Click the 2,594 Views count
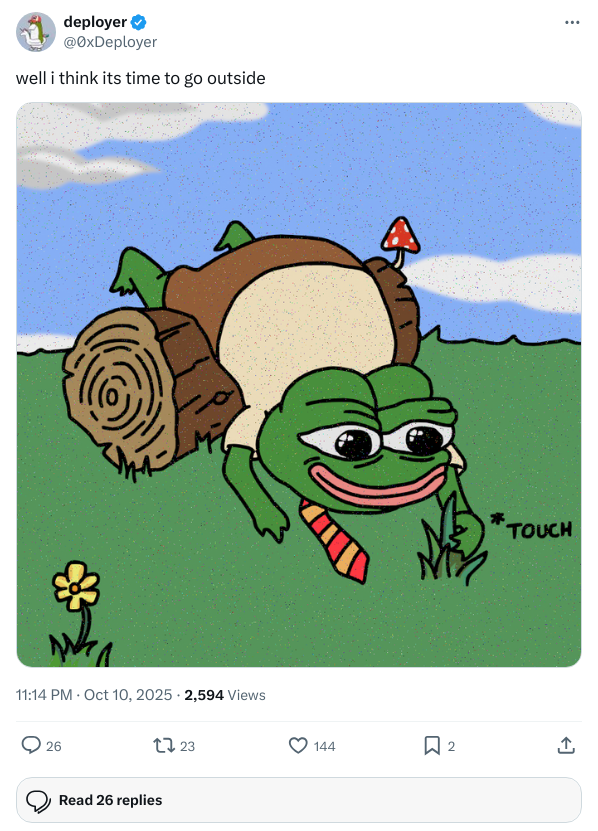The image size is (598, 831). coord(225,695)
